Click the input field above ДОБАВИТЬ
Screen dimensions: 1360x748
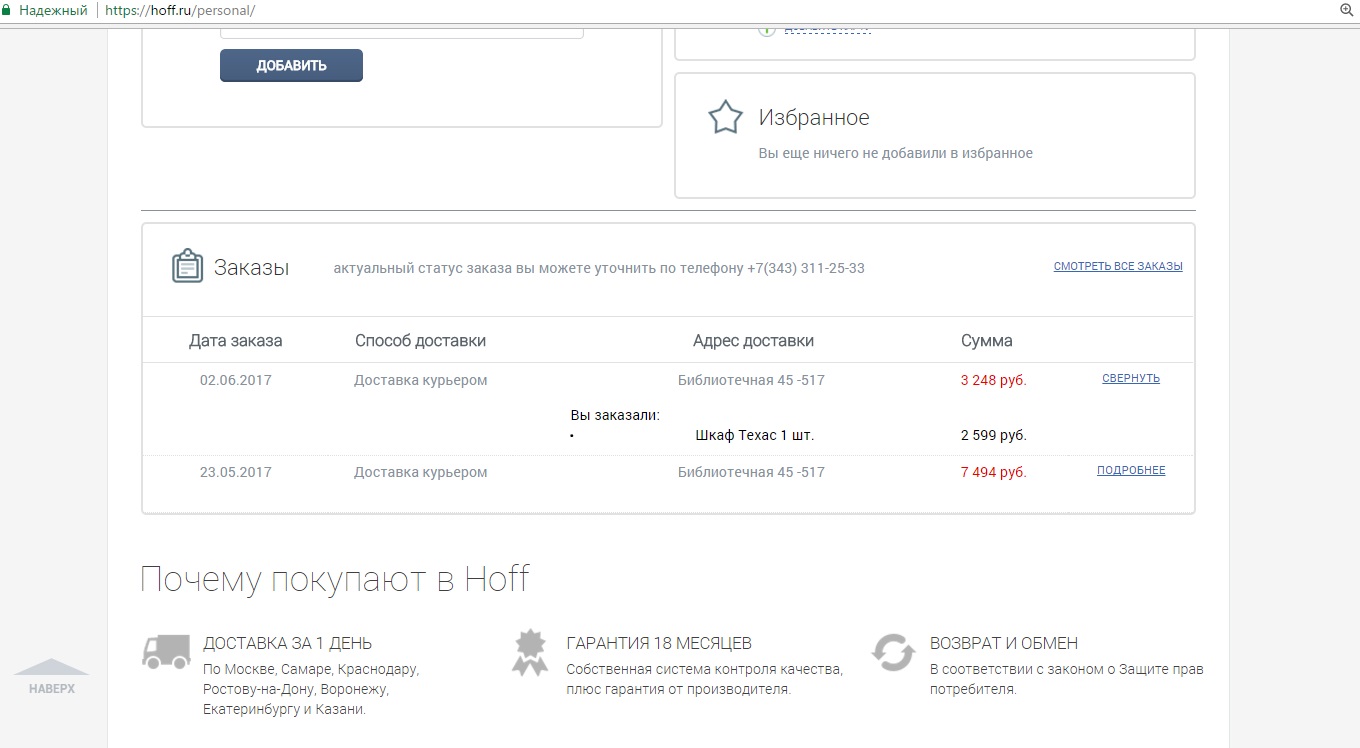(x=401, y=33)
